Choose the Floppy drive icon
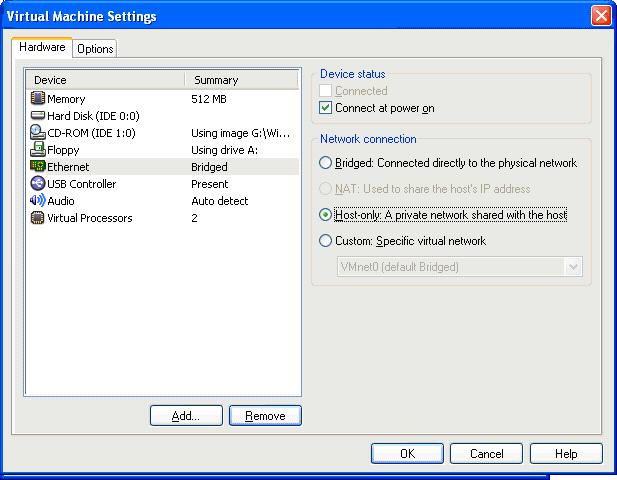Viewport: 617px width, 480px height. [38, 150]
